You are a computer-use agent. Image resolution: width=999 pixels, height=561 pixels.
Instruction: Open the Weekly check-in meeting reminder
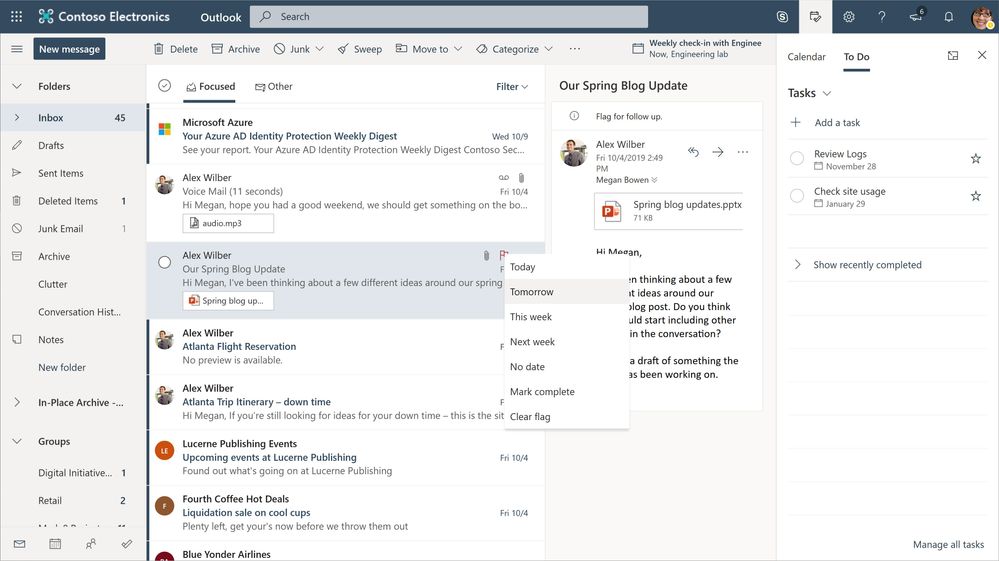(x=697, y=48)
